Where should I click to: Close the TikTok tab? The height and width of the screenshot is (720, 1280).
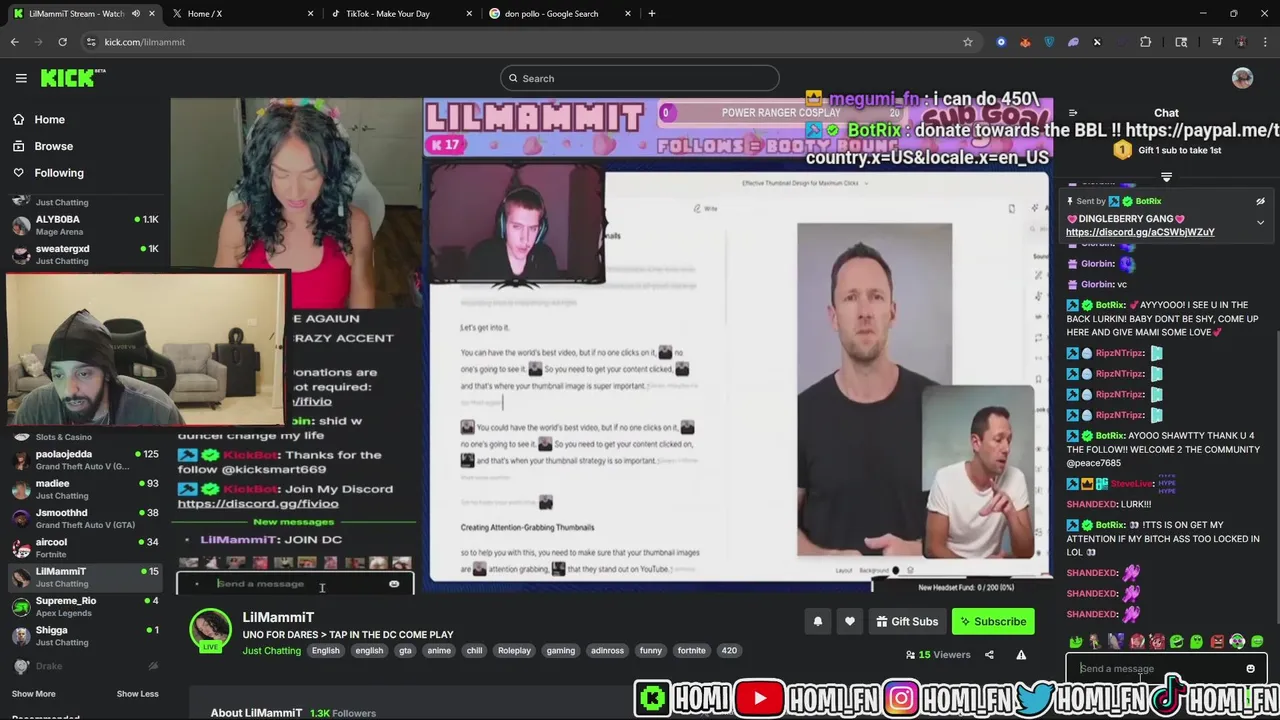469,13
